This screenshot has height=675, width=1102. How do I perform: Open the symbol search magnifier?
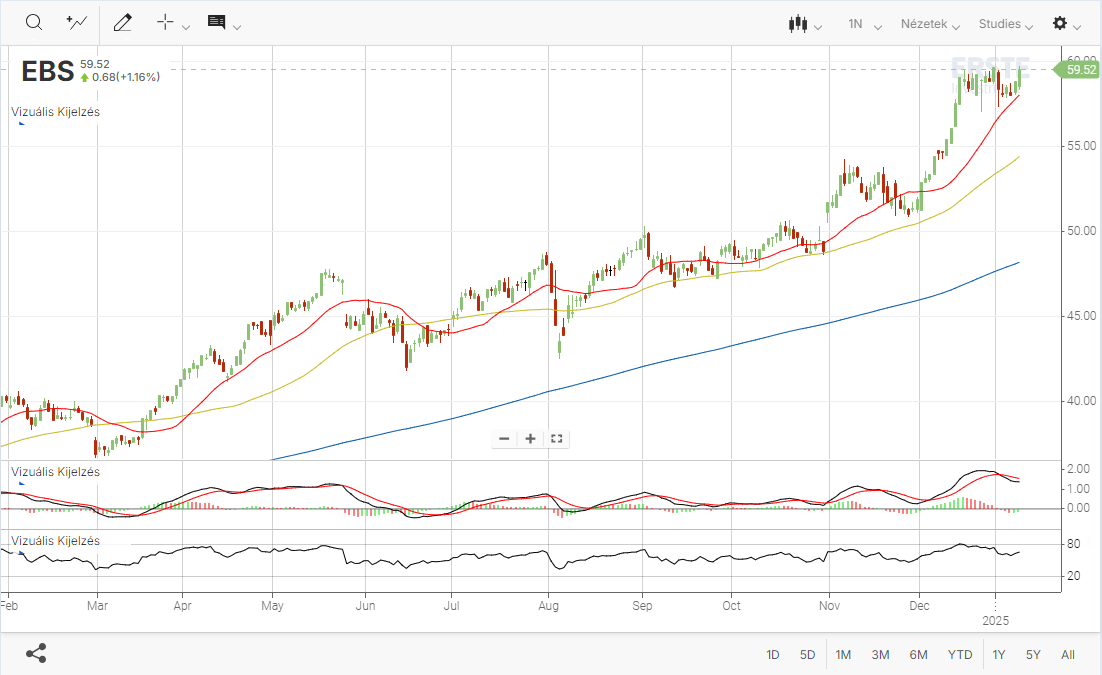[34, 22]
